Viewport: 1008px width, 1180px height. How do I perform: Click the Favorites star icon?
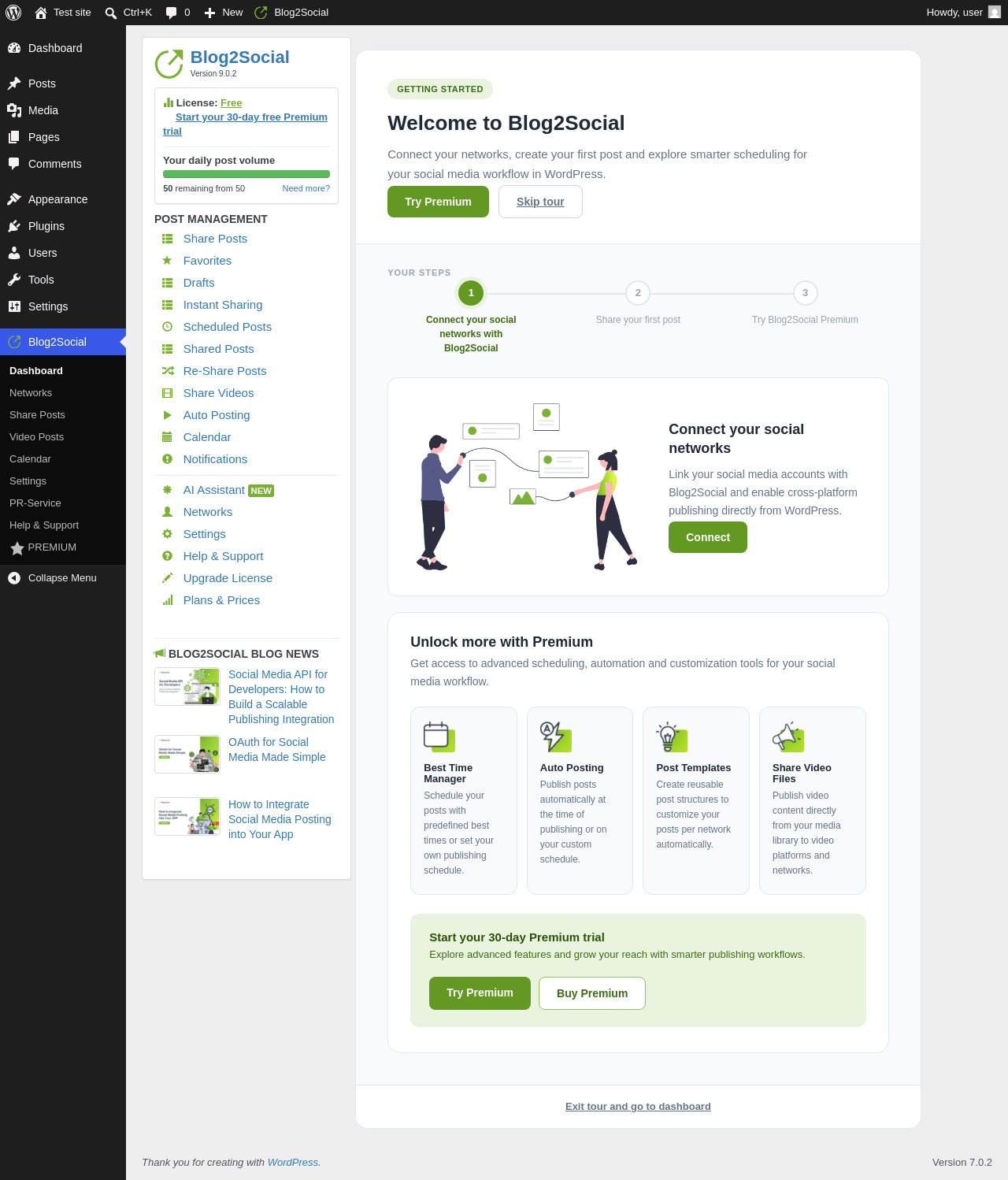click(x=167, y=261)
